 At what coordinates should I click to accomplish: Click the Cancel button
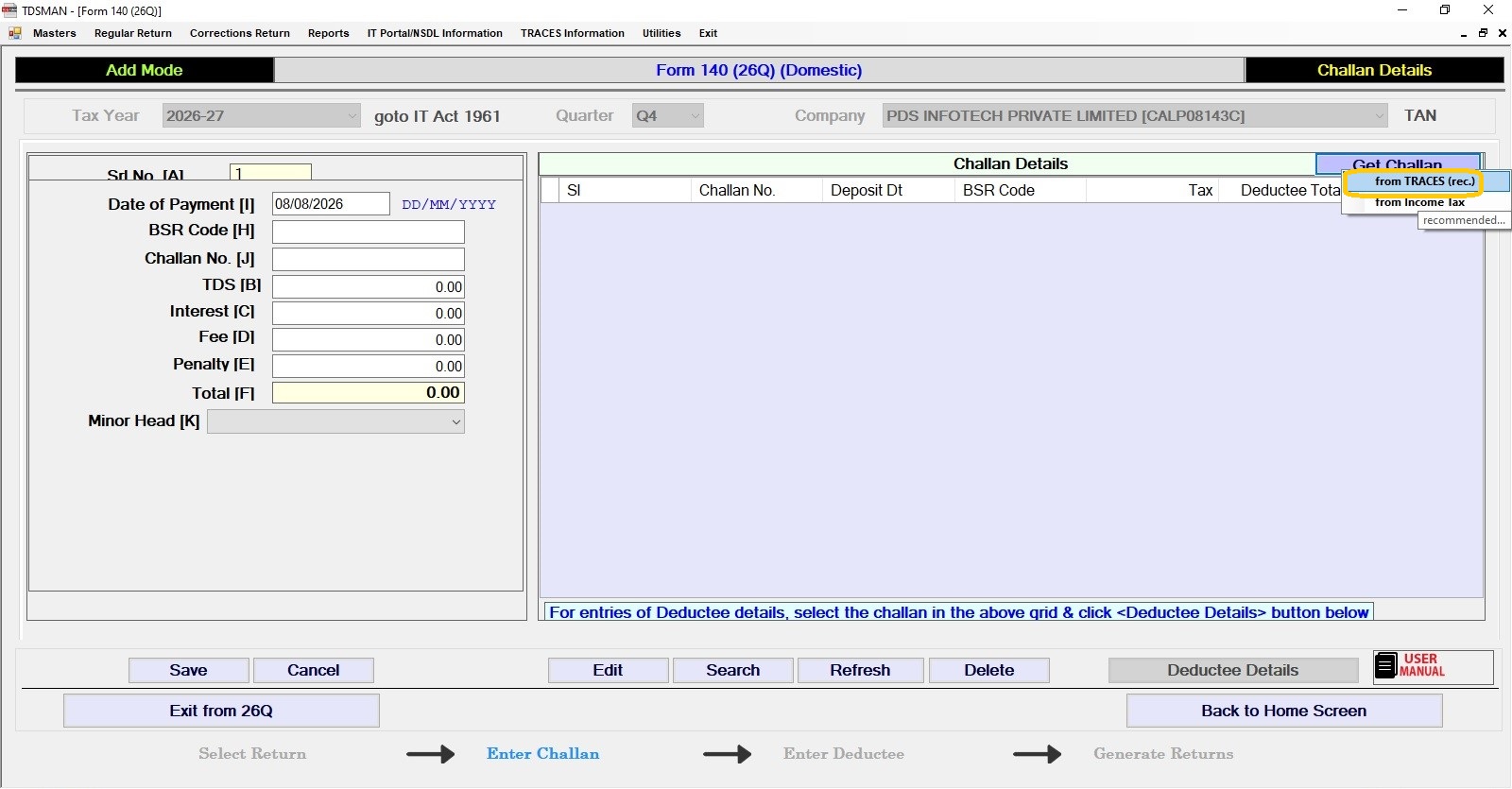[314, 670]
